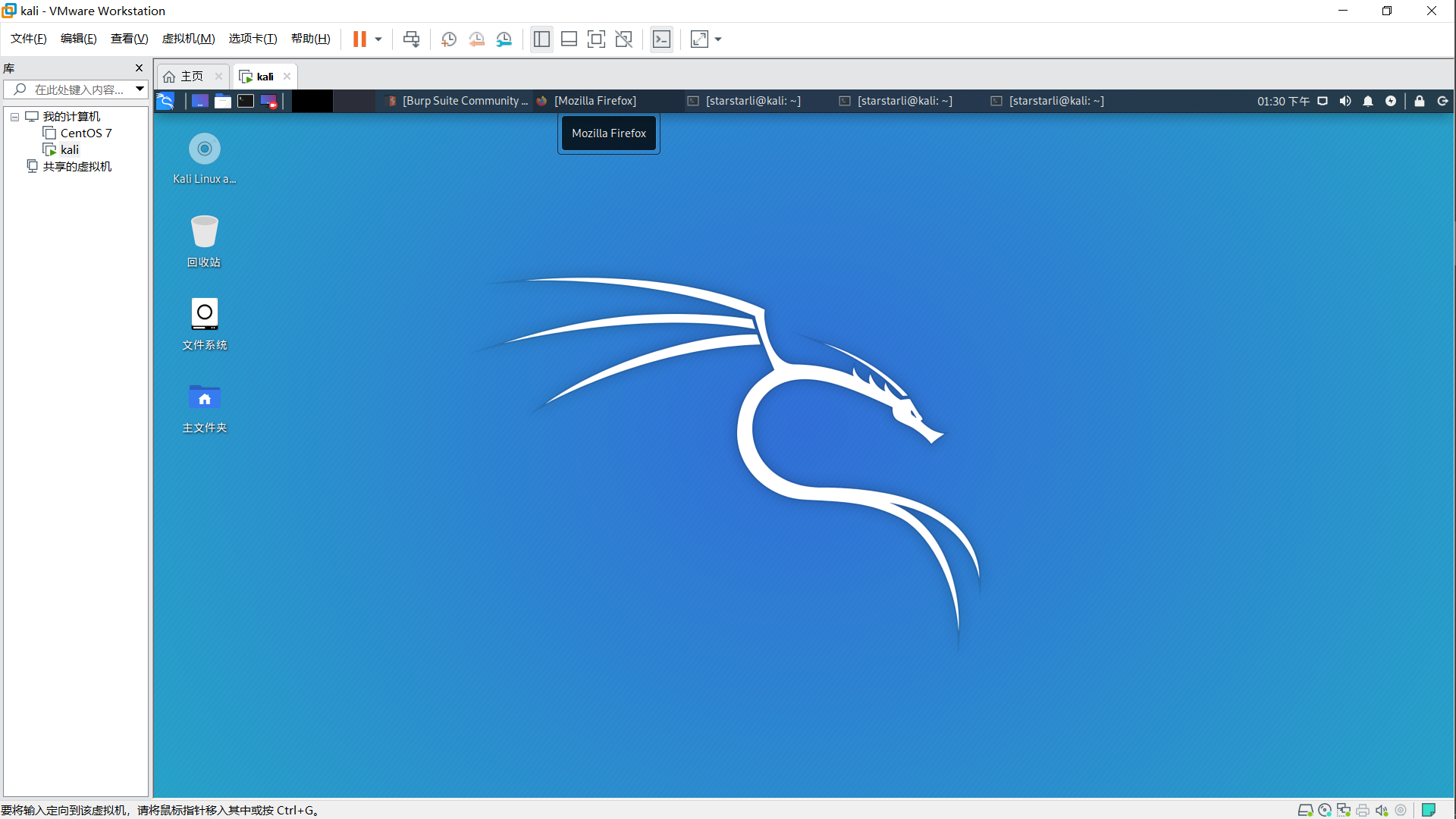
Task: Open the notifications bell tray icon
Action: tap(1368, 101)
